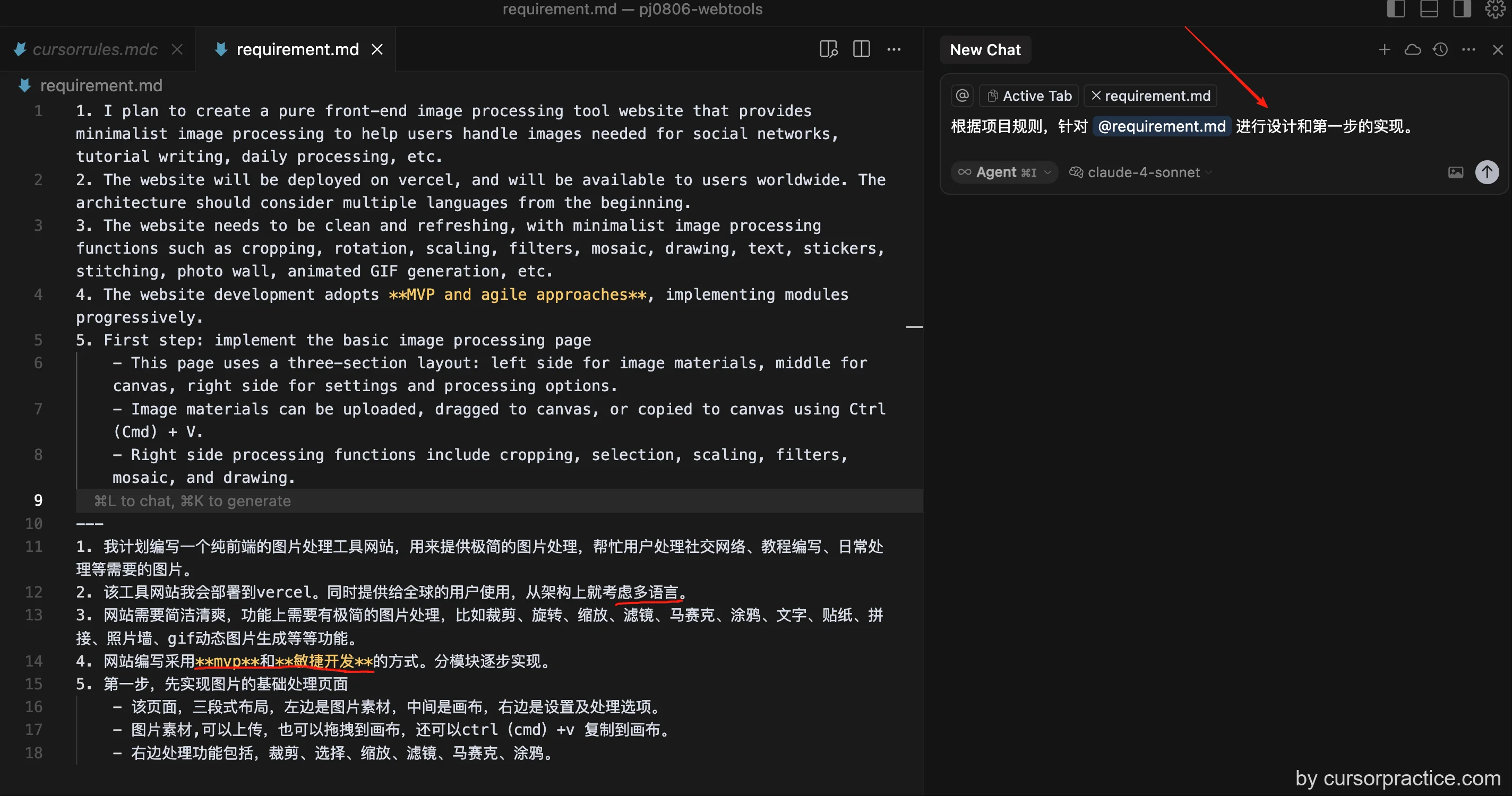This screenshot has height=796, width=1512.
Task: Click the text 'MVP and agile approaches'
Action: 518,295
